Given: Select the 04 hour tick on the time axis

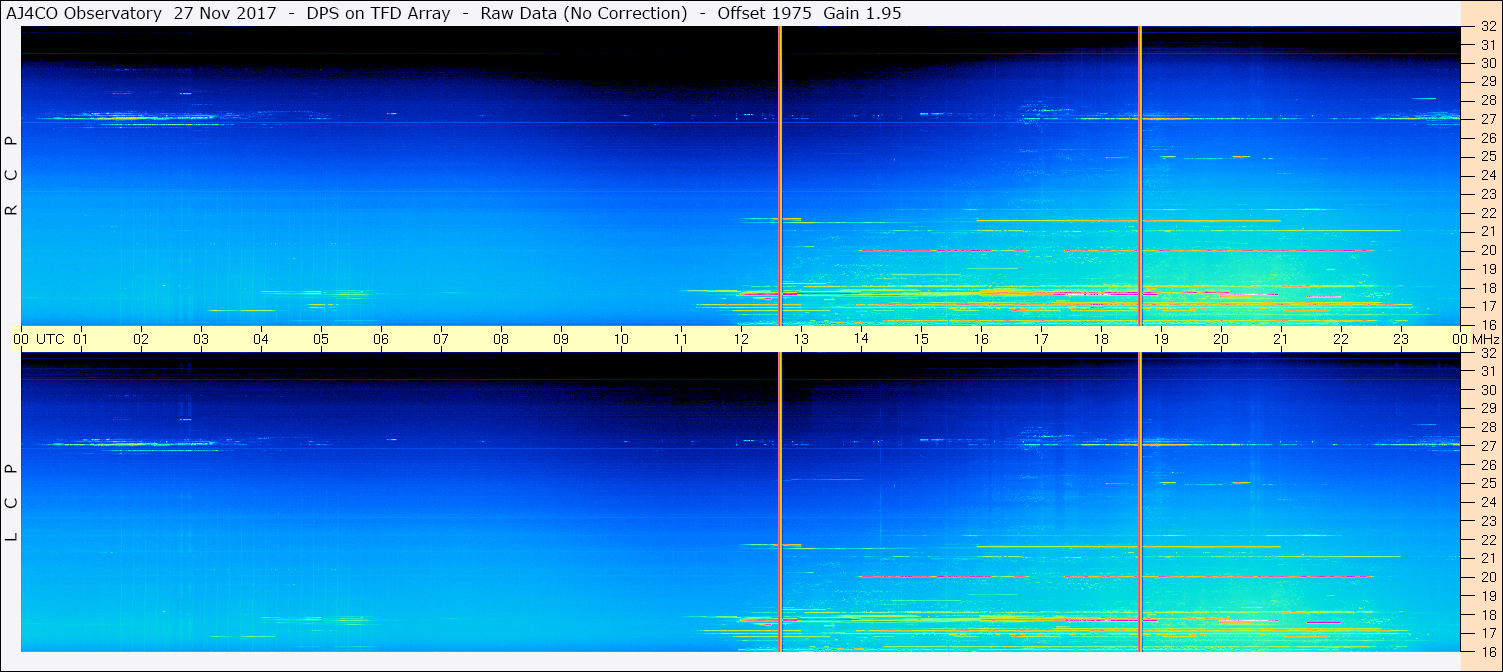Looking at the screenshot, I should (x=261, y=339).
